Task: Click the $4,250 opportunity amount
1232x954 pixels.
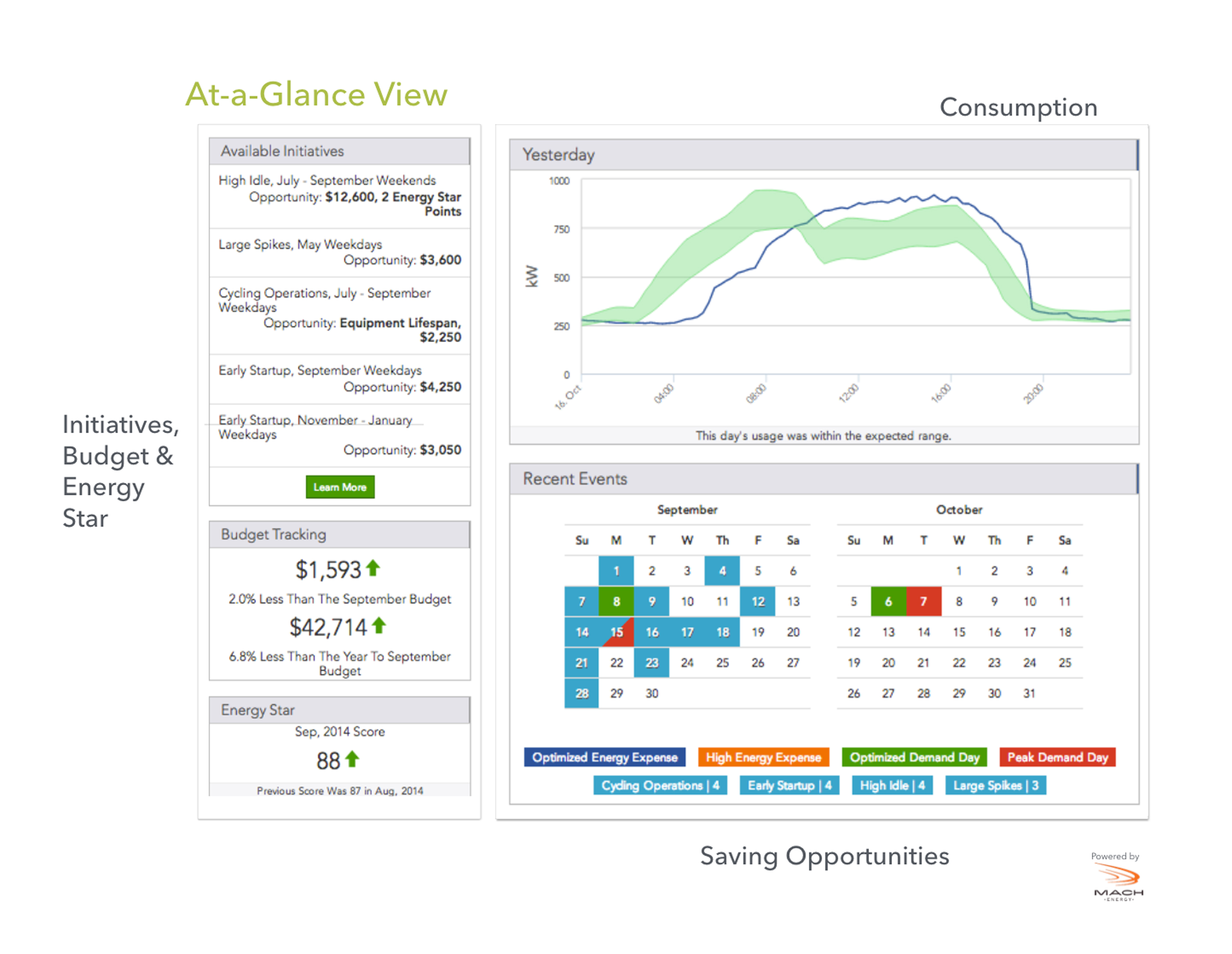Action: [441, 387]
